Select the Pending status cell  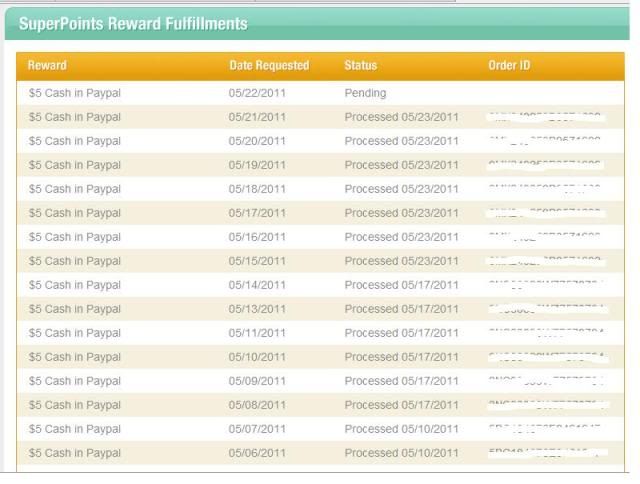click(x=365, y=93)
